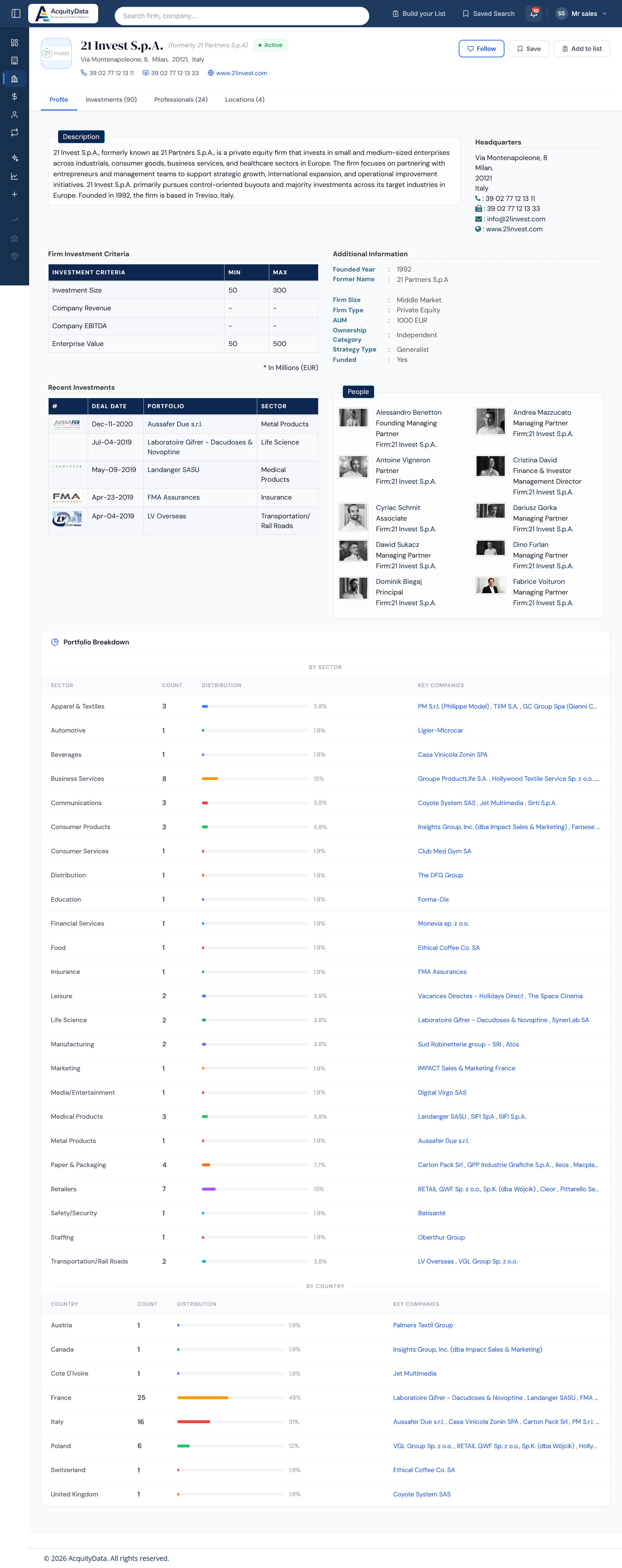Click the Save button
Image resolution: width=622 pixels, height=1568 pixels.
point(528,49)
